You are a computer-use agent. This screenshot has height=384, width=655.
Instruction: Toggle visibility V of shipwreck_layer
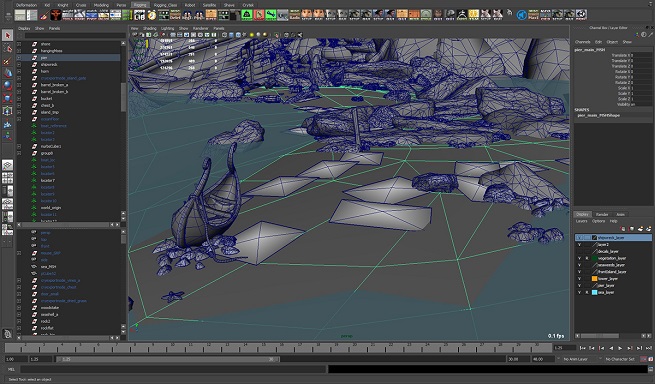579,237
